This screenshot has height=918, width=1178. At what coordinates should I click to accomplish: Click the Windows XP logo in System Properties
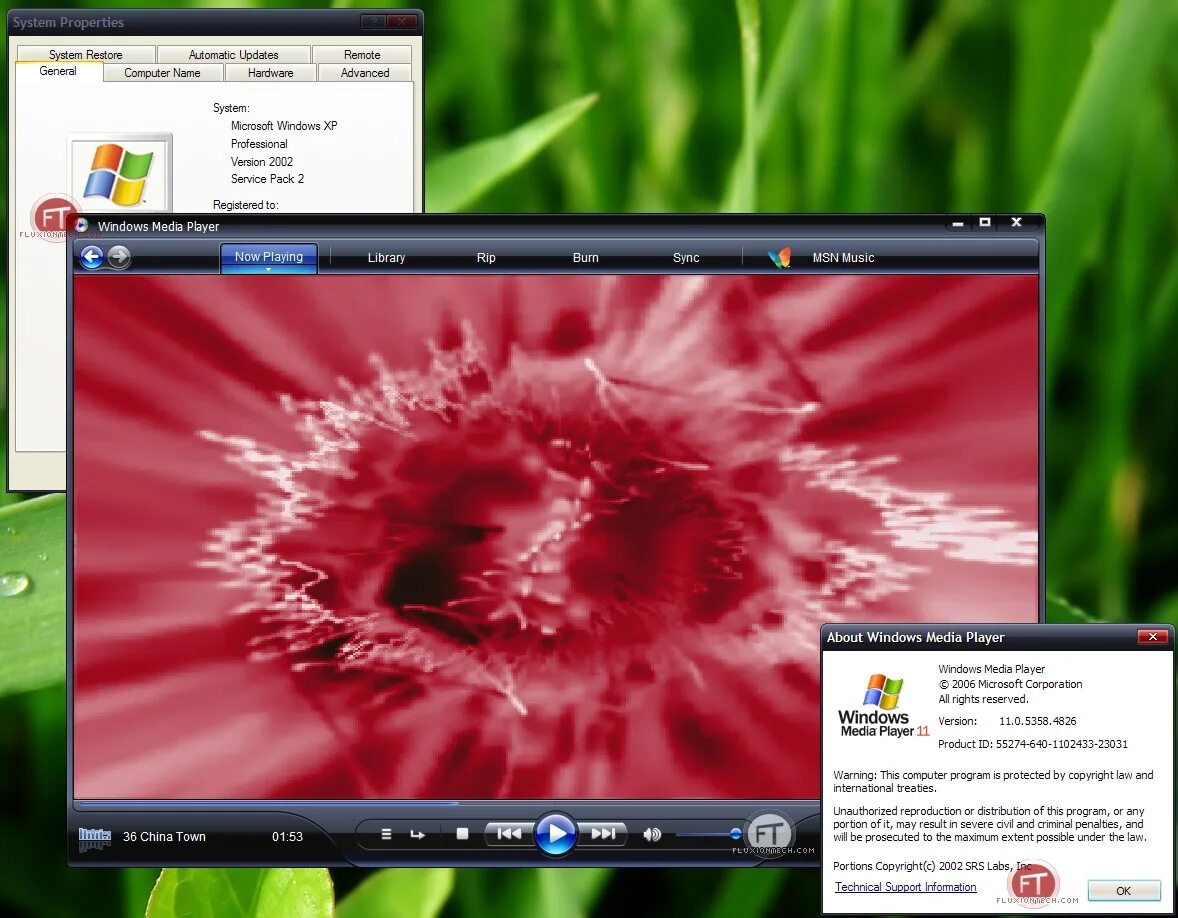coord(120,174)
